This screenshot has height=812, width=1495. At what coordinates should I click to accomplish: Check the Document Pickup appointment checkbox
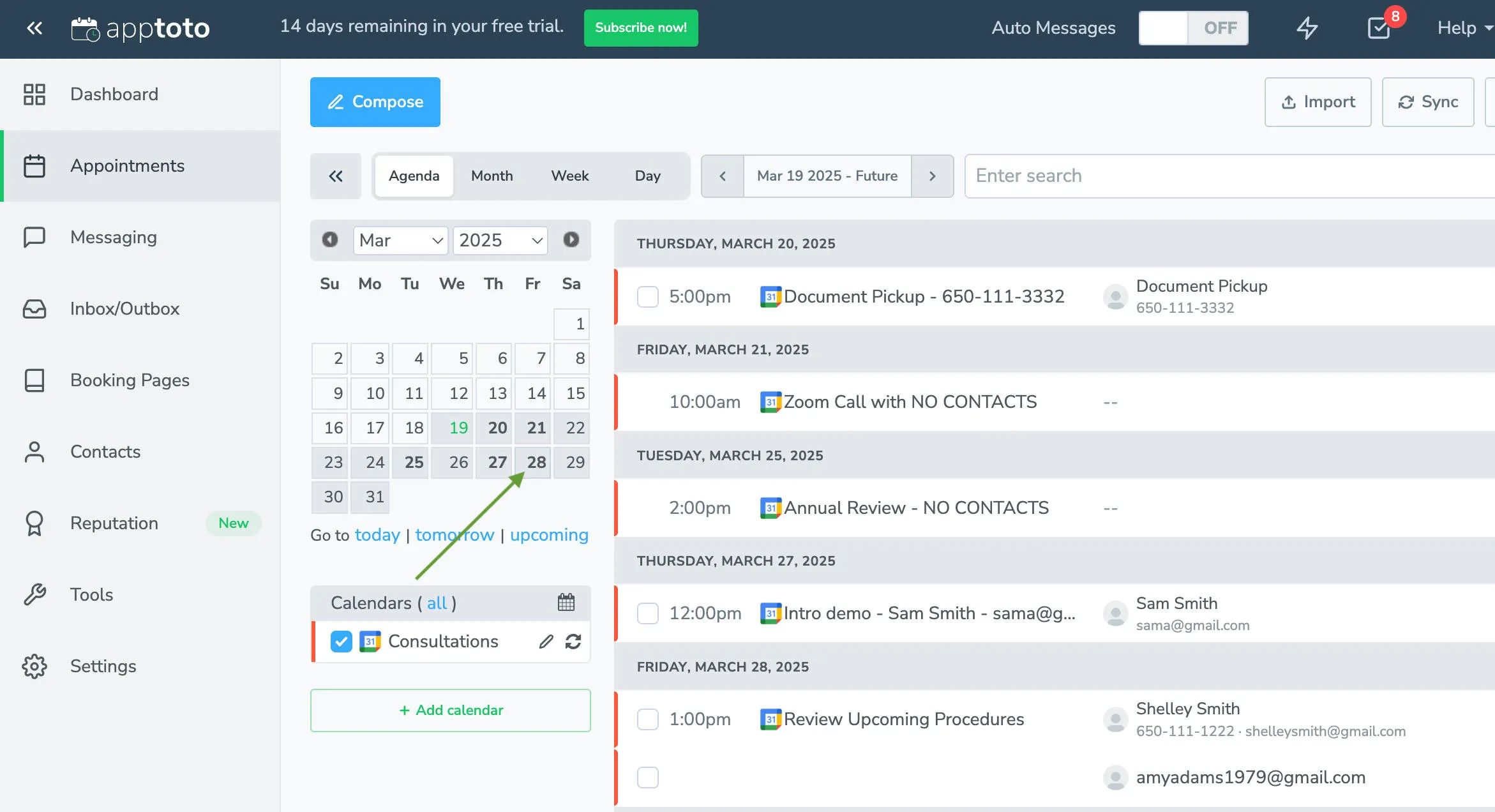pos(647,296)
